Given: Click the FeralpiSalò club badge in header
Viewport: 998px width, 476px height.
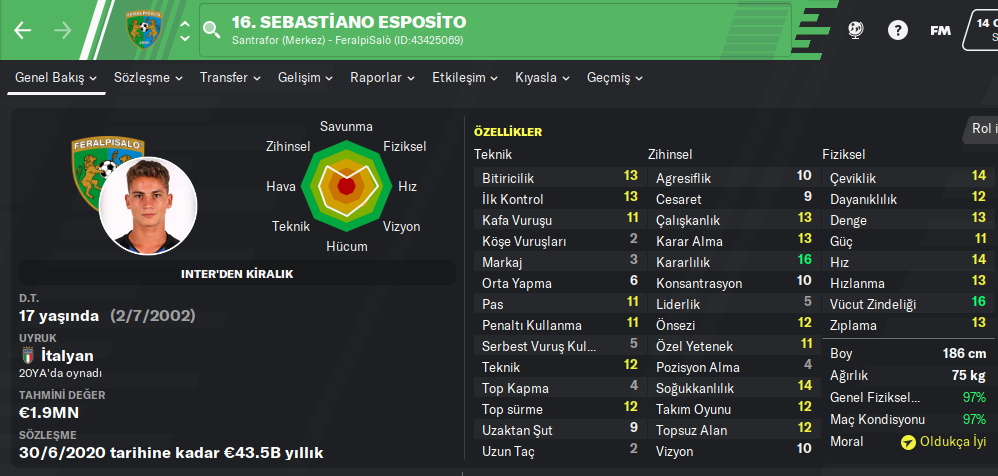Looking at the screenshot, I should (143, 31).
